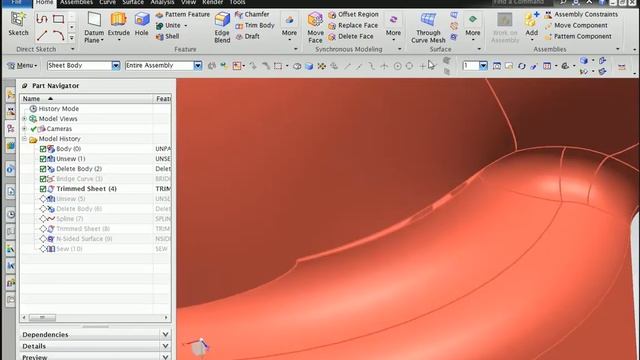Switch to the View tab

188,2
